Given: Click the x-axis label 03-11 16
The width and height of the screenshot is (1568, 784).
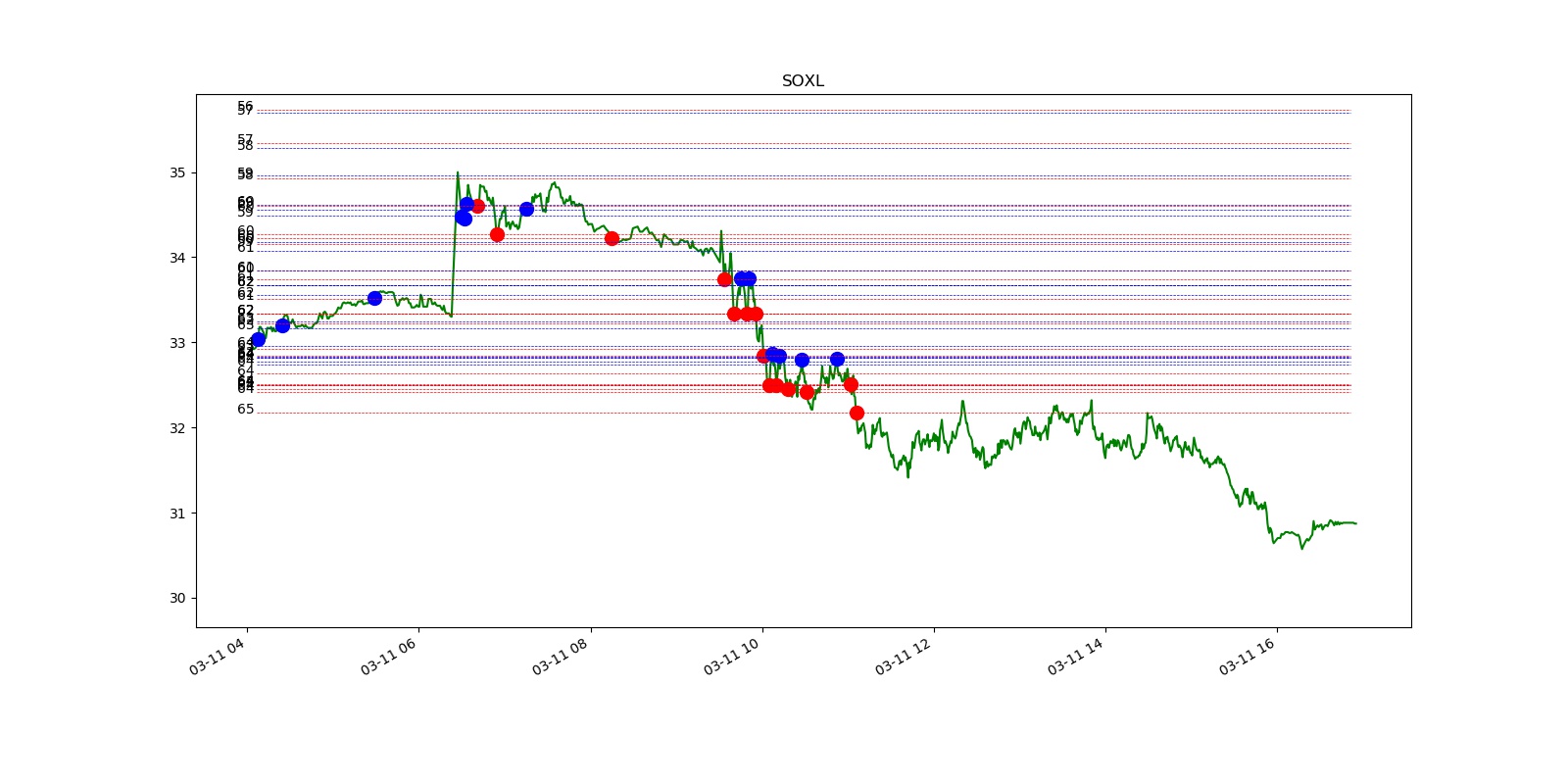Looking at the screenshot, I should (x=1247, y=656).
